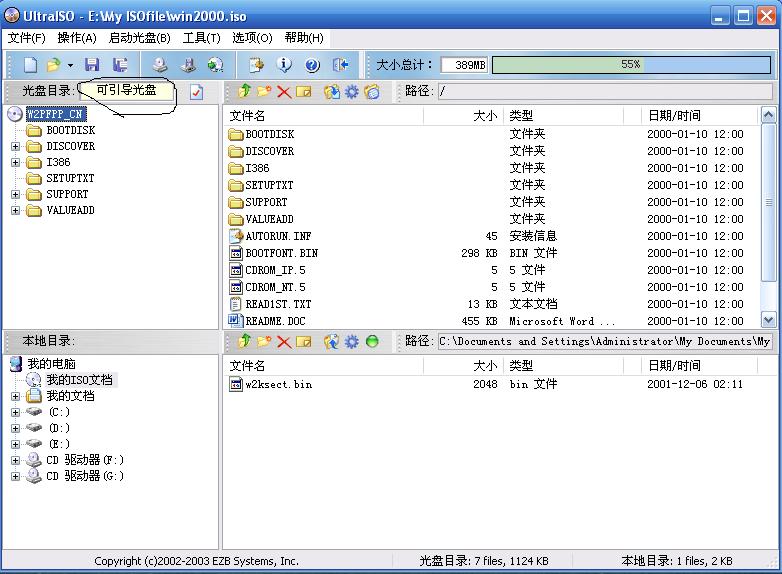Expand the VALUEADD folder tree node
782x574 pixels.
click(x=15, y=210)
